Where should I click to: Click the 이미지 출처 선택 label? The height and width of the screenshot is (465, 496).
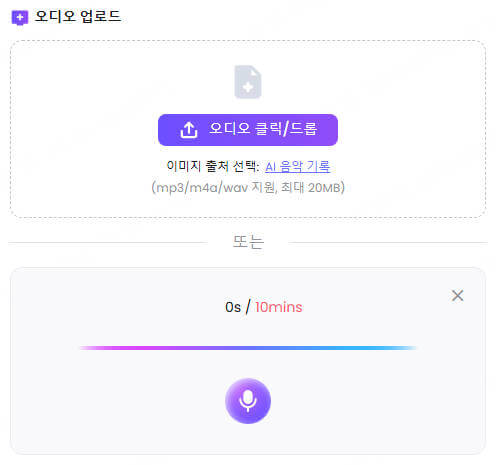[x=213, y=166]
